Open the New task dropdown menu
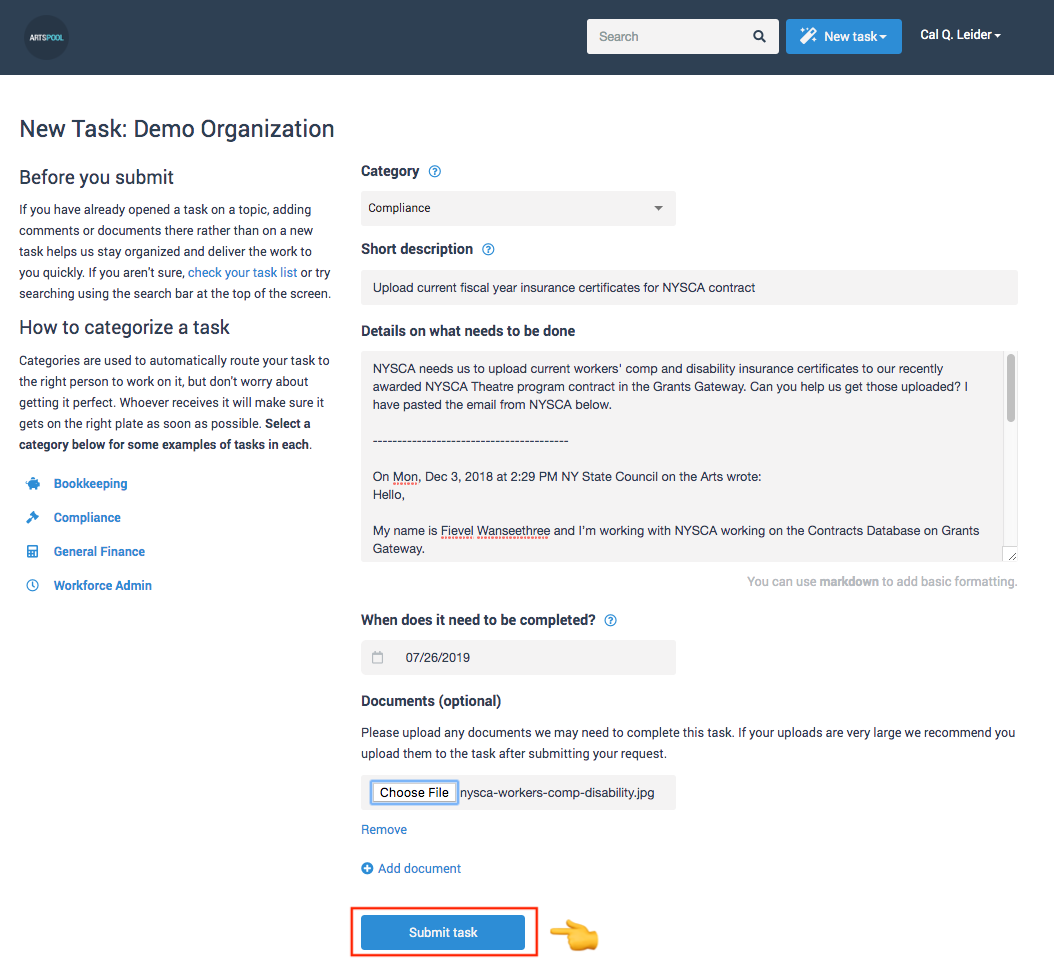 tap(844, 36)
